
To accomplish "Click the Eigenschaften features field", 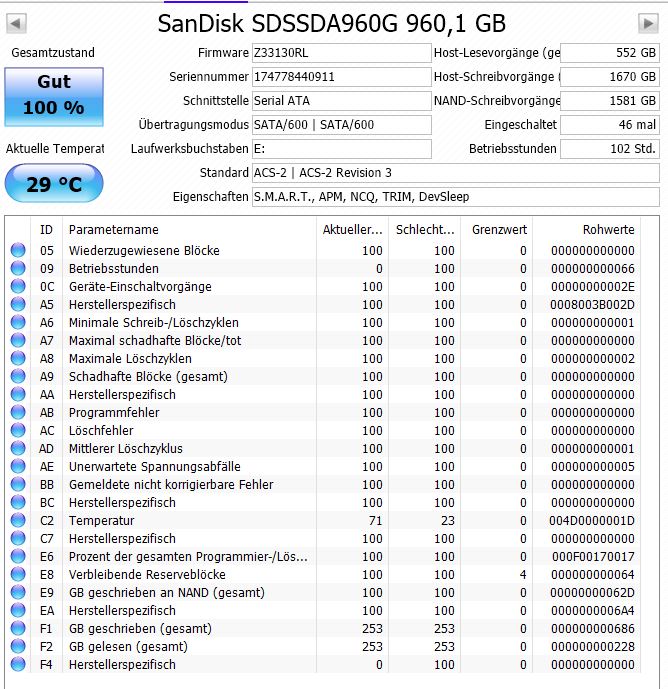I will (456, 197).
